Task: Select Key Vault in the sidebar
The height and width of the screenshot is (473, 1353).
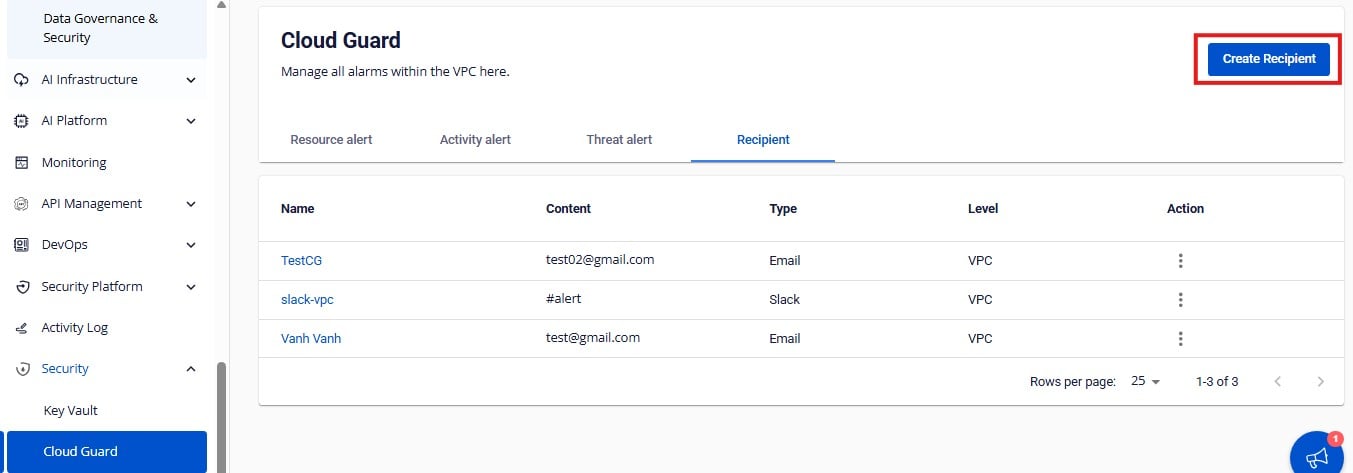Action: pyautogui.click(x=70, y=411)
